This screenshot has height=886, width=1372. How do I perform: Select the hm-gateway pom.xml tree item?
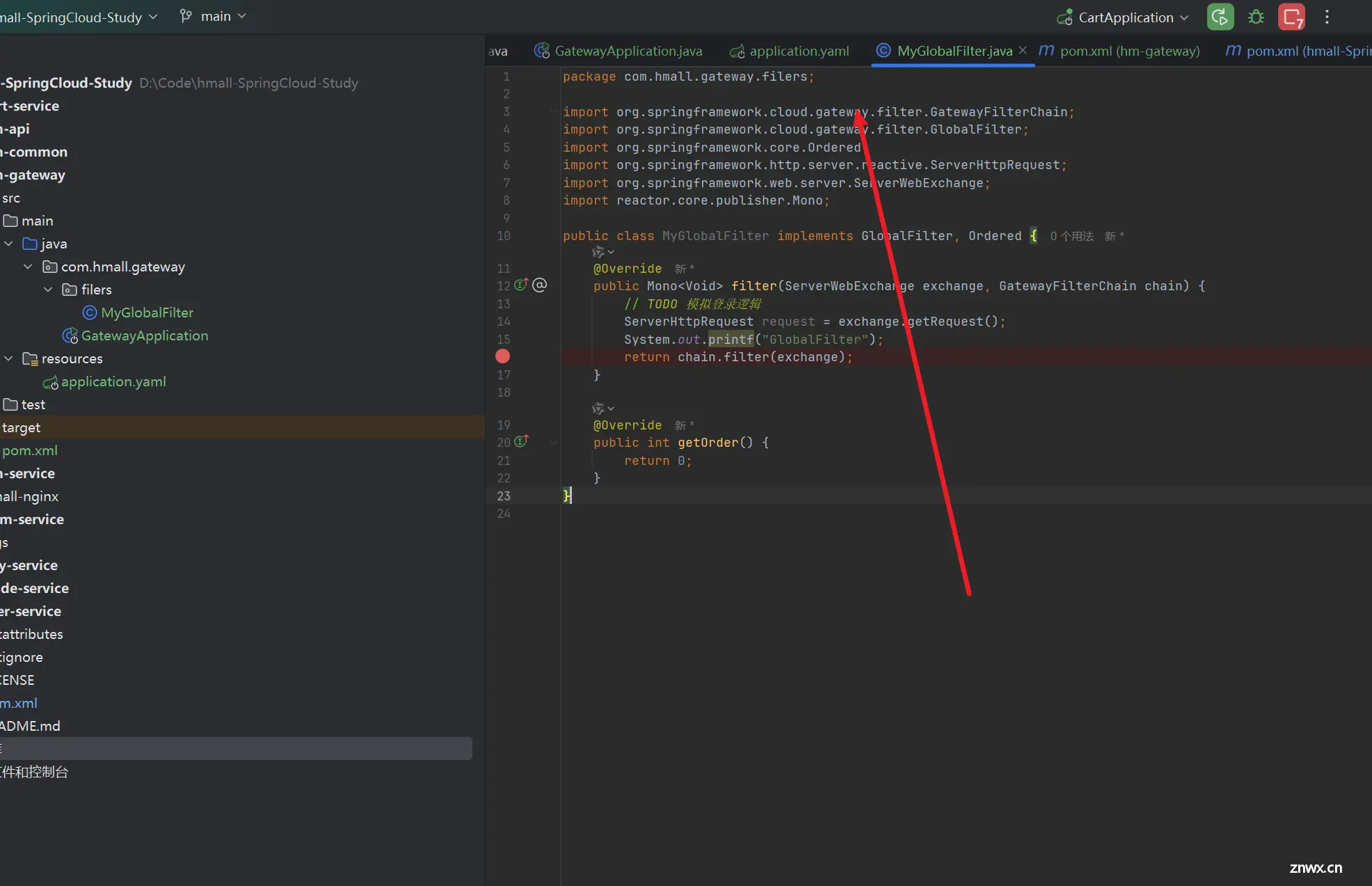30,450
